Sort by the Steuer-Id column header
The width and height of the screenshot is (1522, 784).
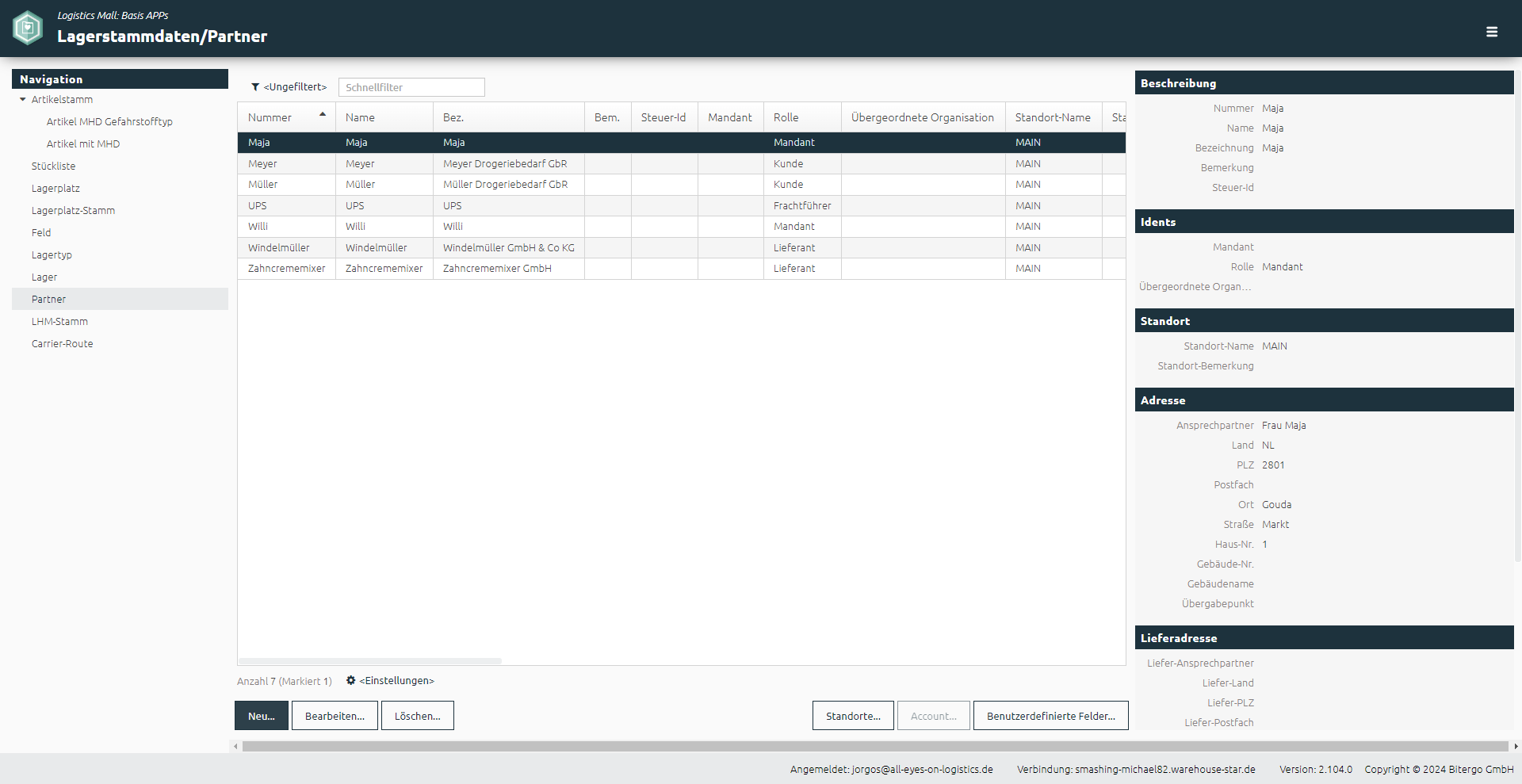(664, 117)
